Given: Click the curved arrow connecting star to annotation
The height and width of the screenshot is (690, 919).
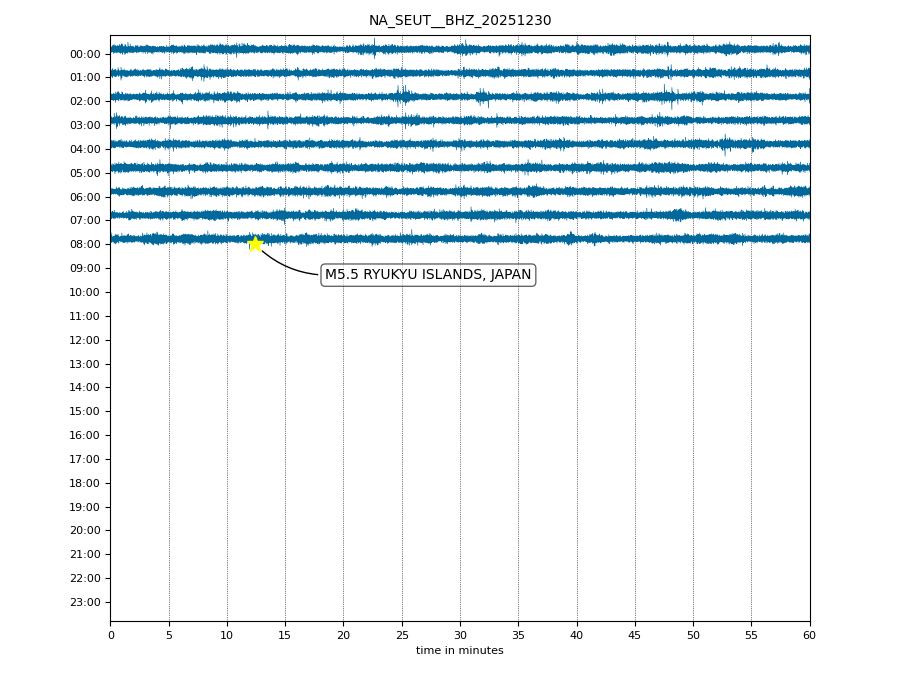Looking at the screenshot, I should [x=283, y=266].
